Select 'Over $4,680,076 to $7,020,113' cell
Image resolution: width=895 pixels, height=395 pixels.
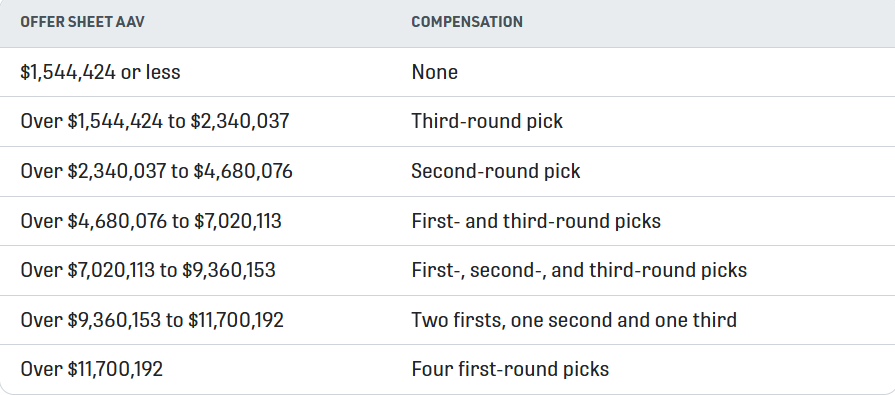coord(151,221)
